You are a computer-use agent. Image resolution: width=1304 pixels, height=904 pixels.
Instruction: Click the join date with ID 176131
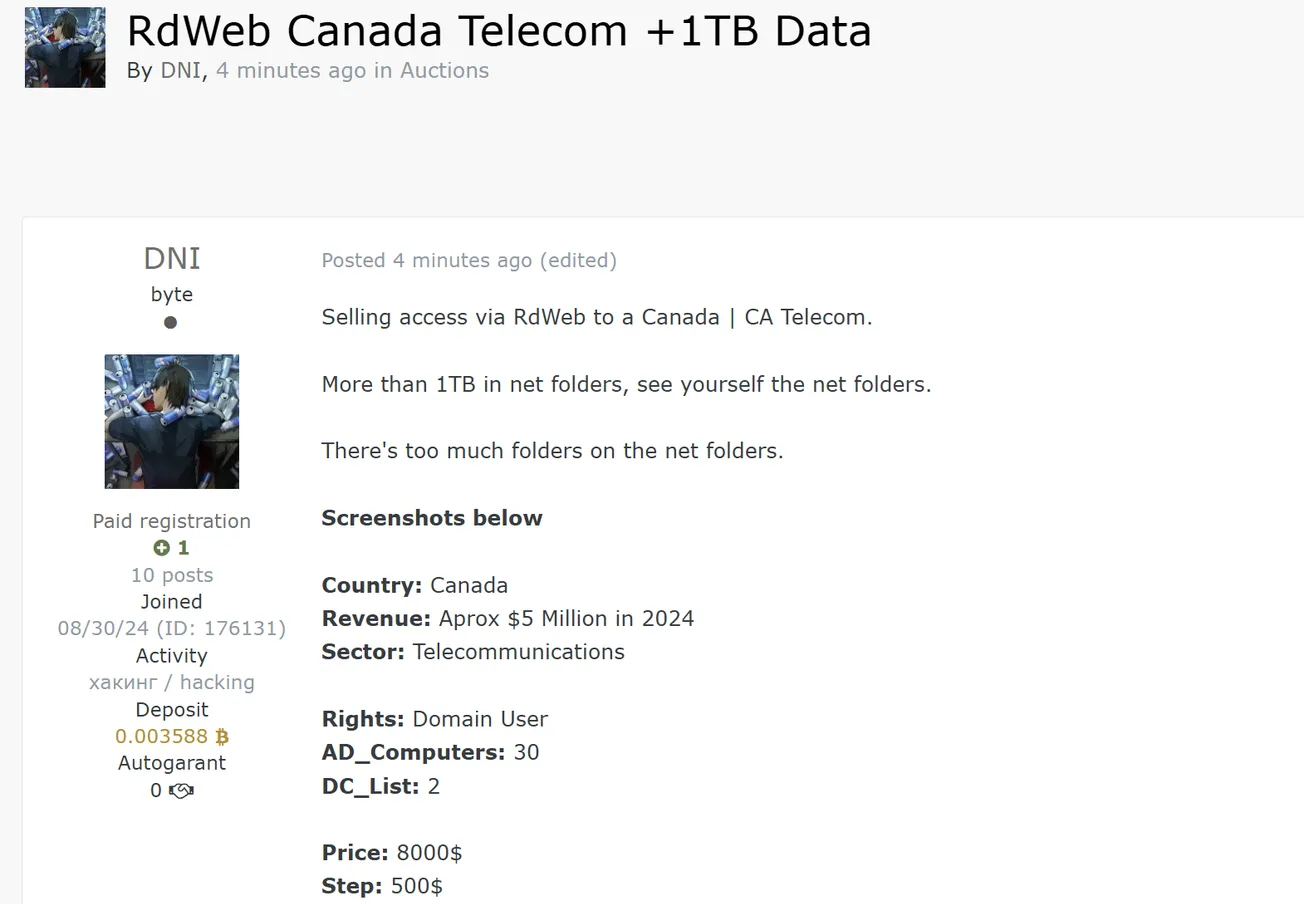tap(172, 629)
